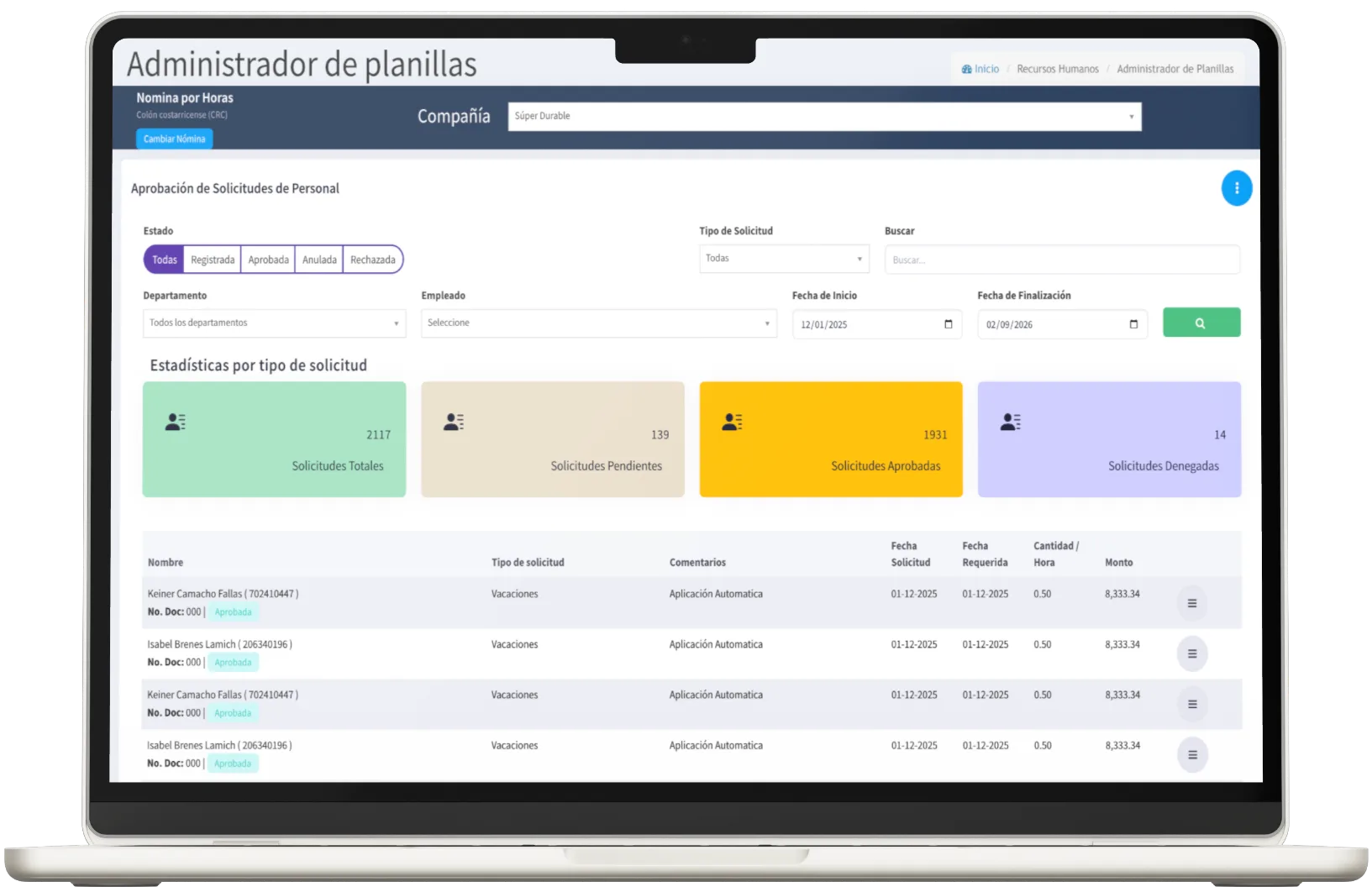Open row menu for first Isabel Brenes entry
Screen dimensions: 1372x892
(x=1191, y=653)
